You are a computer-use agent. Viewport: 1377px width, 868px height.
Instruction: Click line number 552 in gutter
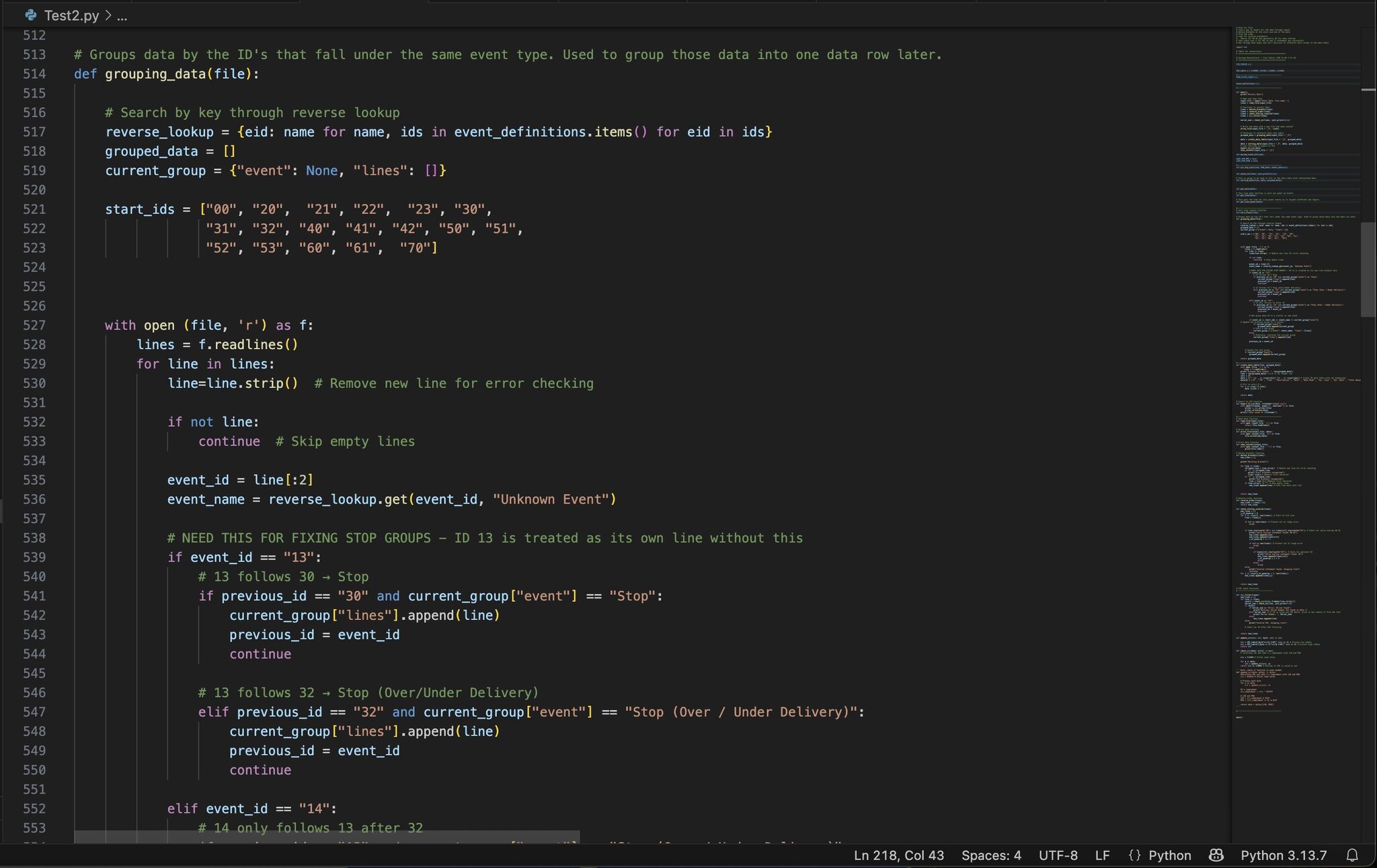tap(34, 809)
